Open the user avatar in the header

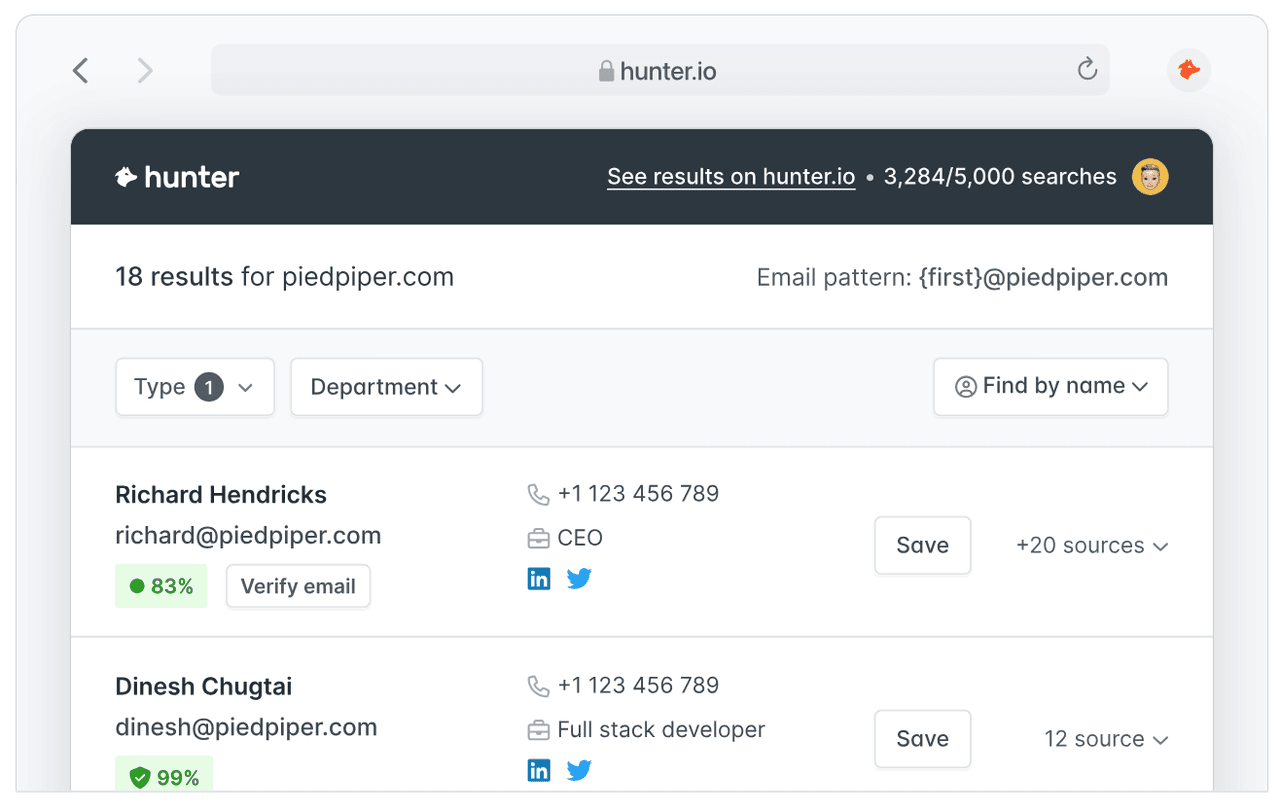tap(1149, 176)
